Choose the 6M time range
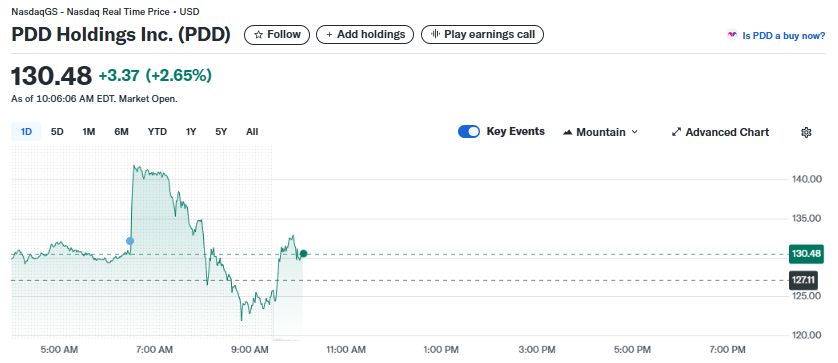This screenshot has width=838, height=363. [121, 132]
